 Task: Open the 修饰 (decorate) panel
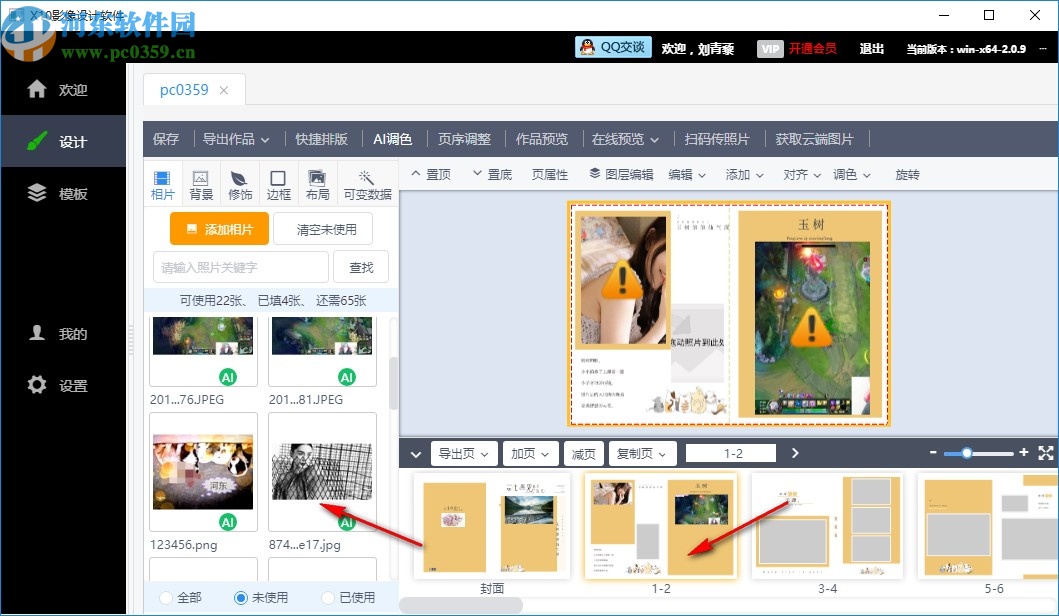(239, 184)
